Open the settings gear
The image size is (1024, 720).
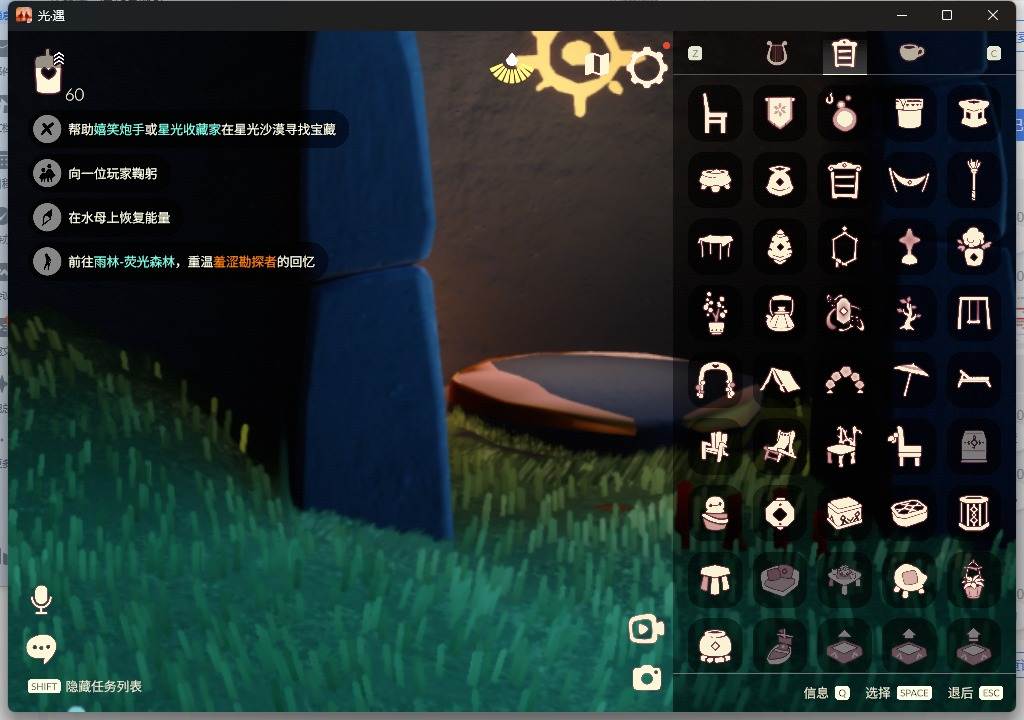[x=647, y=67]
